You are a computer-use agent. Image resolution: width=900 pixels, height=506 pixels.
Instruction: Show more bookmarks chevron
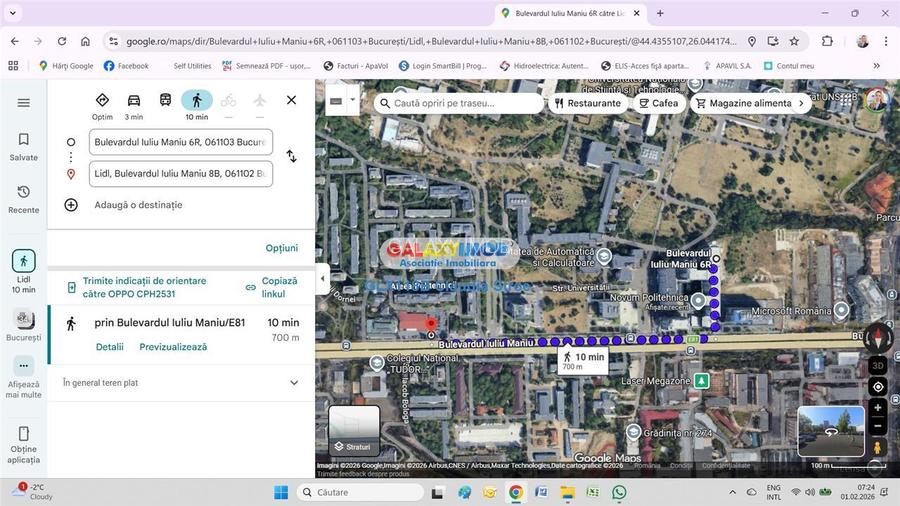876,66
